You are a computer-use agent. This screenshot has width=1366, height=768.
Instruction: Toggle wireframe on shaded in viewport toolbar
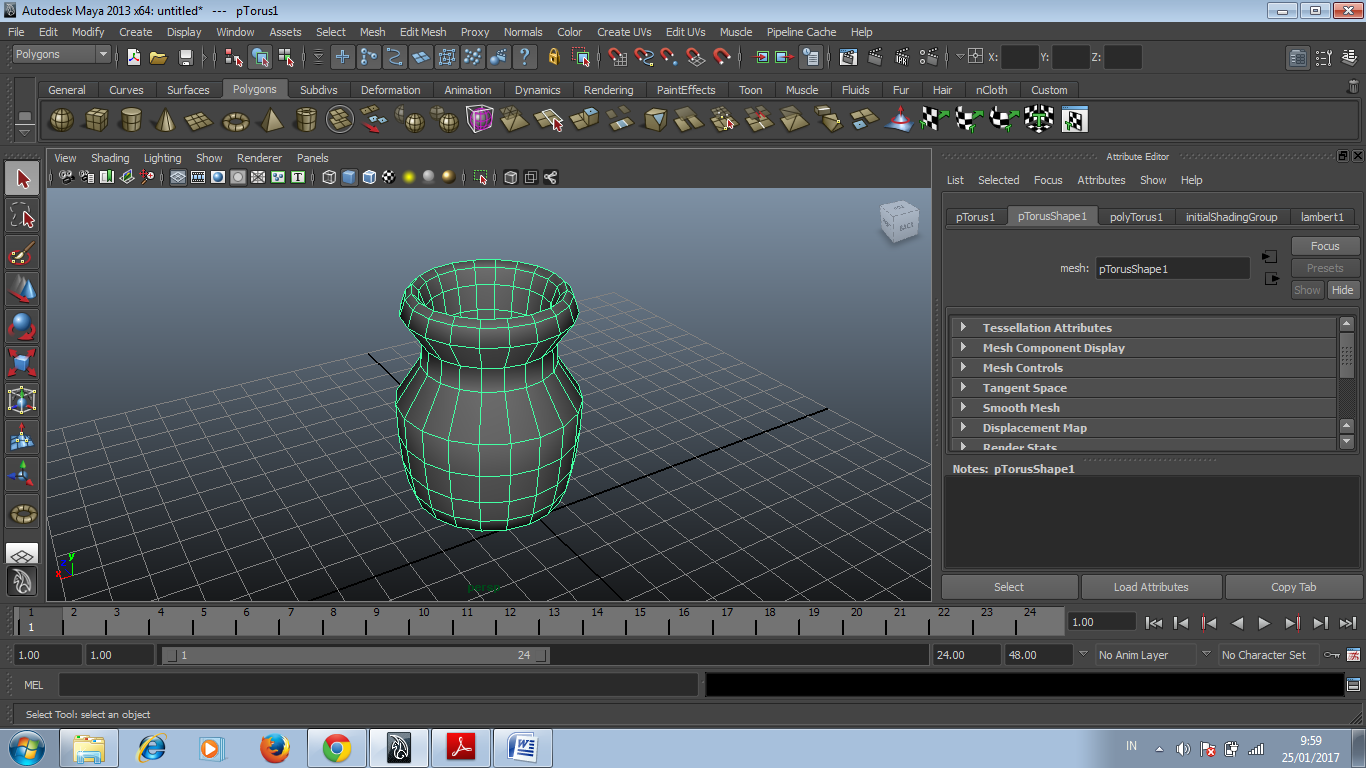367,177
